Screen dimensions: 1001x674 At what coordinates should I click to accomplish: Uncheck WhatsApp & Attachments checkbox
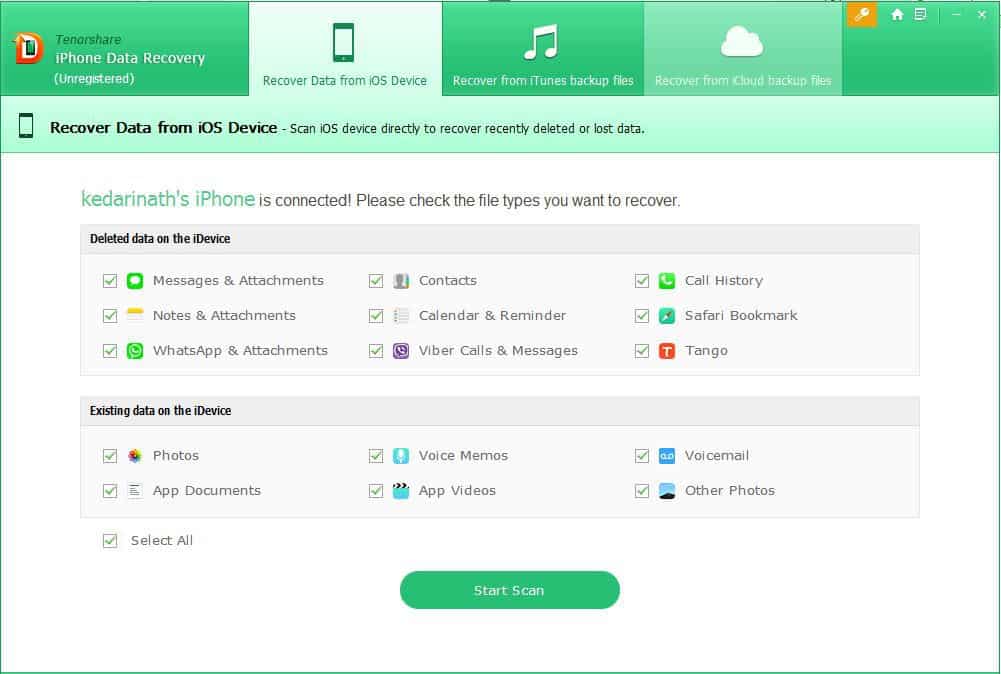[110, 351]
